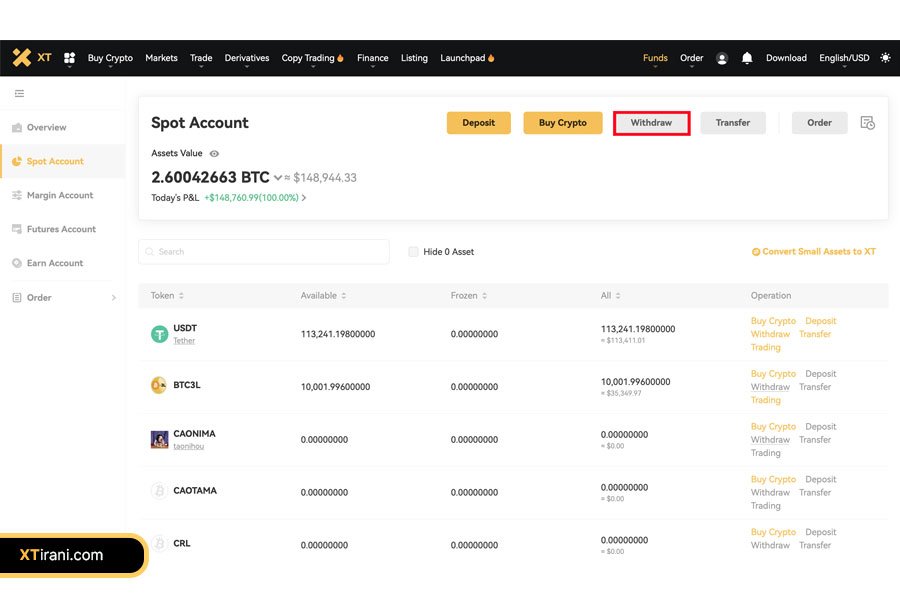Toggle assets value visibility eye
This screenshot has width=900, height=600.
214,154
